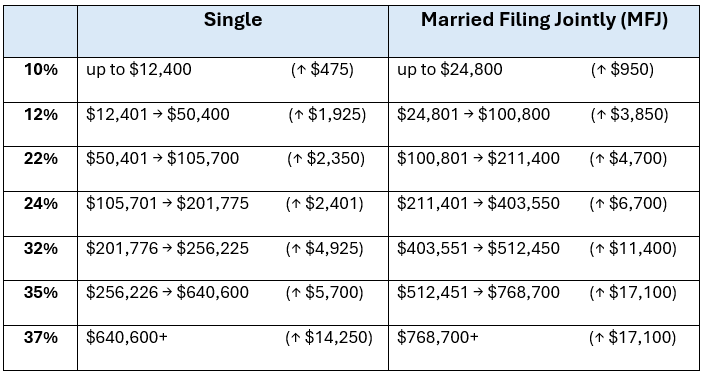Click the $12,401 → $50,400 range
This screenshot has width=702, height=373.
158,115
